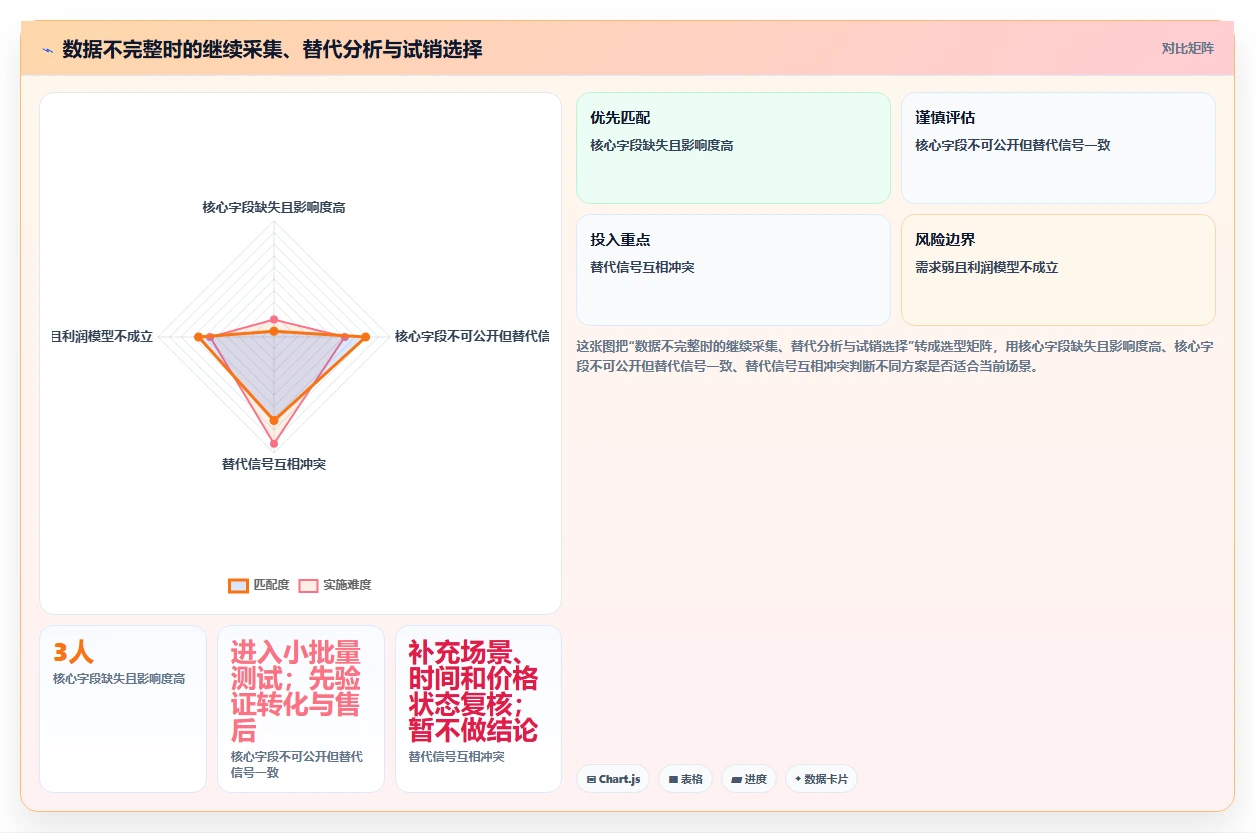Toggle the 匹配度 legend series
Screen dimensions: 1255x833
tap(259, 585)
